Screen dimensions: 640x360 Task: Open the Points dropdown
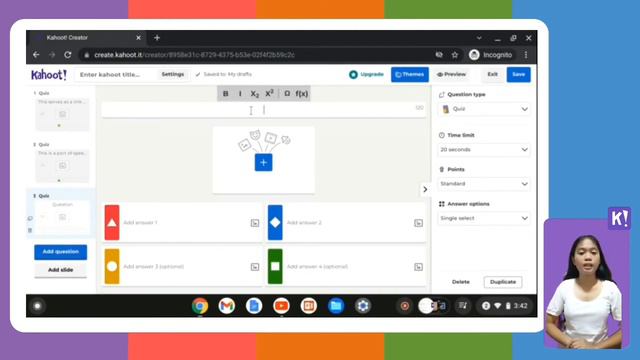pos(484,184)
